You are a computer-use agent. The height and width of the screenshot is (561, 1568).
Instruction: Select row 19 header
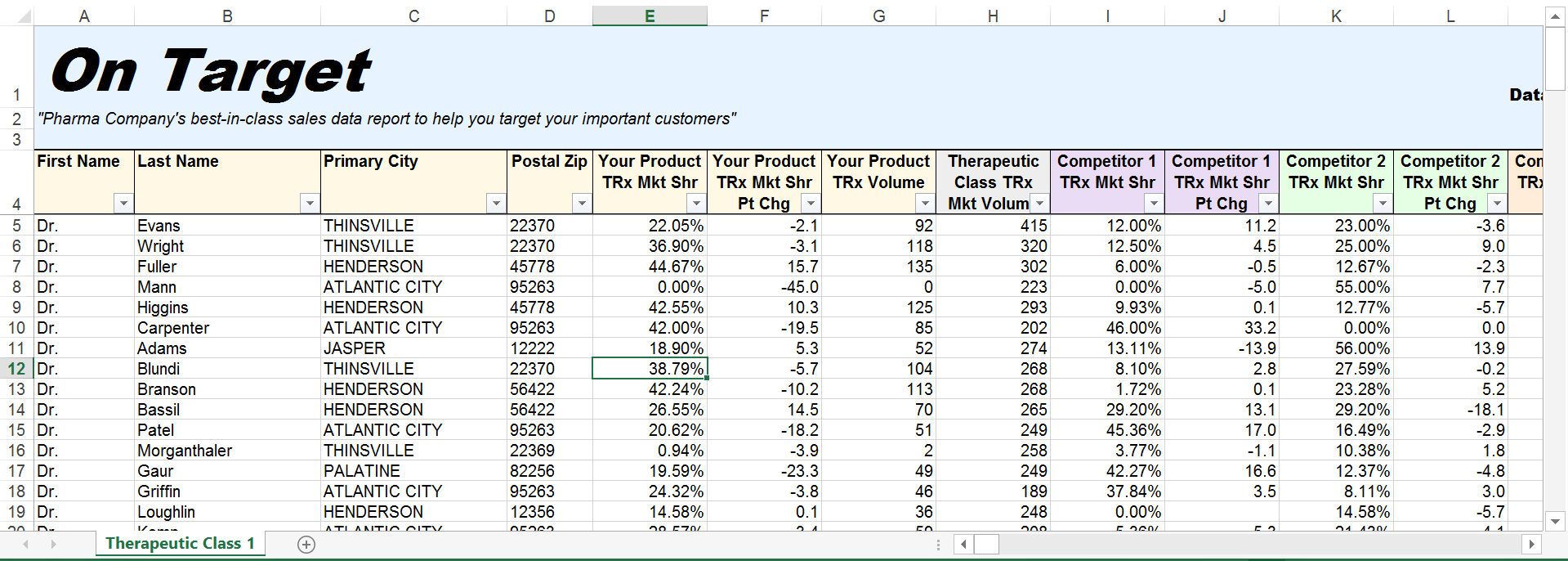[16, 512]
